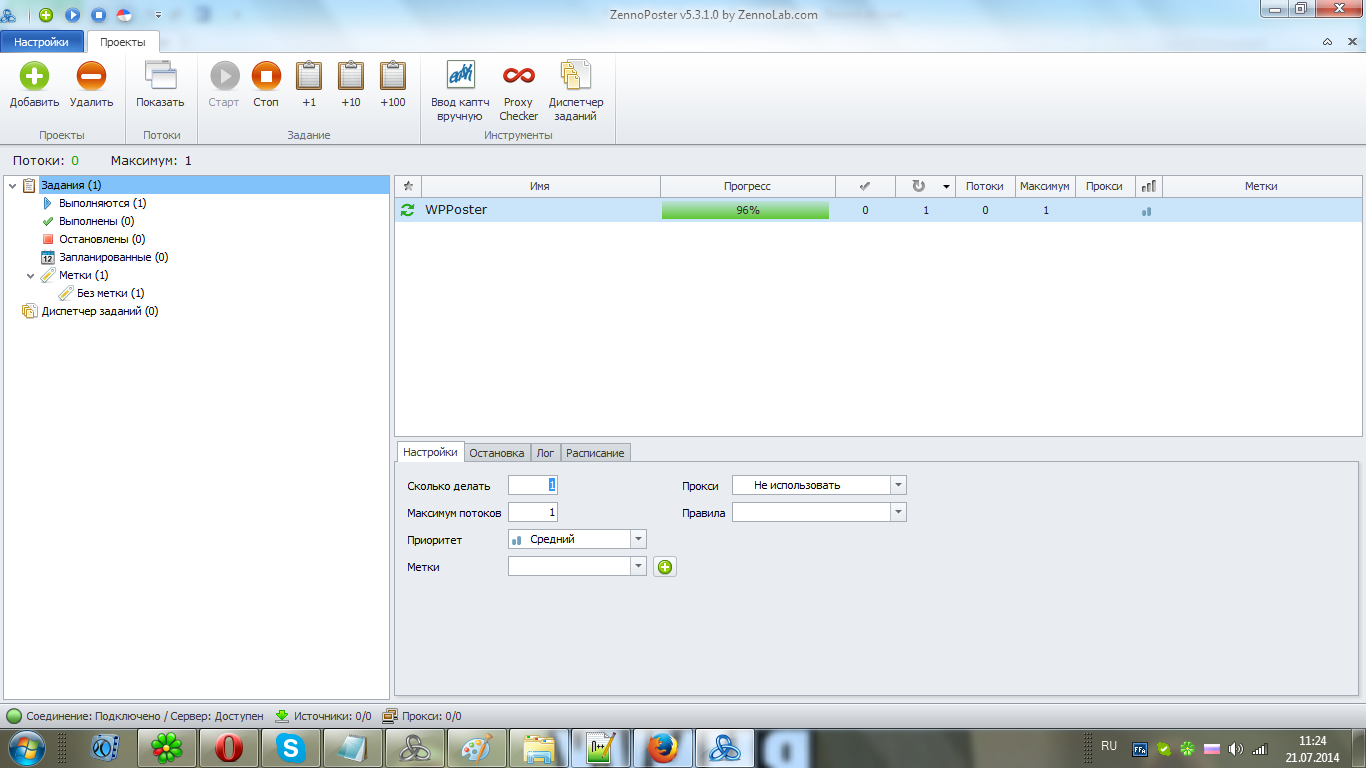The height and width of the screenshot is (768, 1366).
Task: Click the connection status in the status bar
Action: click(136, 716)
